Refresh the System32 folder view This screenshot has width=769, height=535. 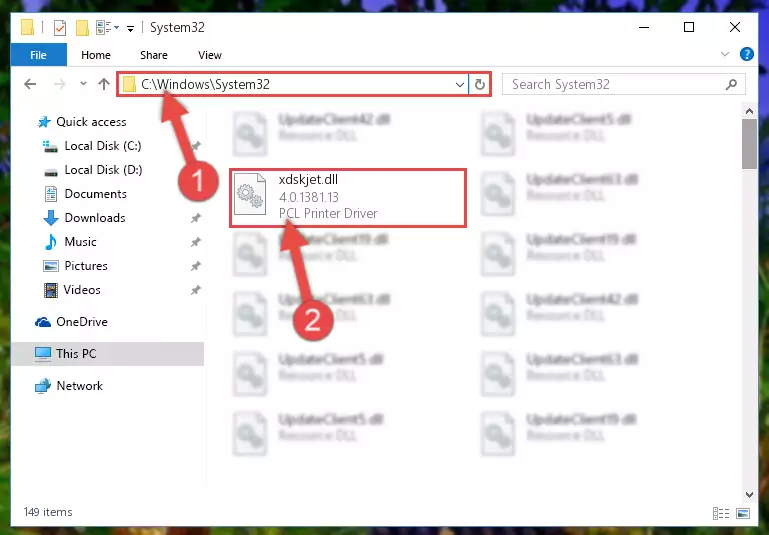tap(480, 84)
